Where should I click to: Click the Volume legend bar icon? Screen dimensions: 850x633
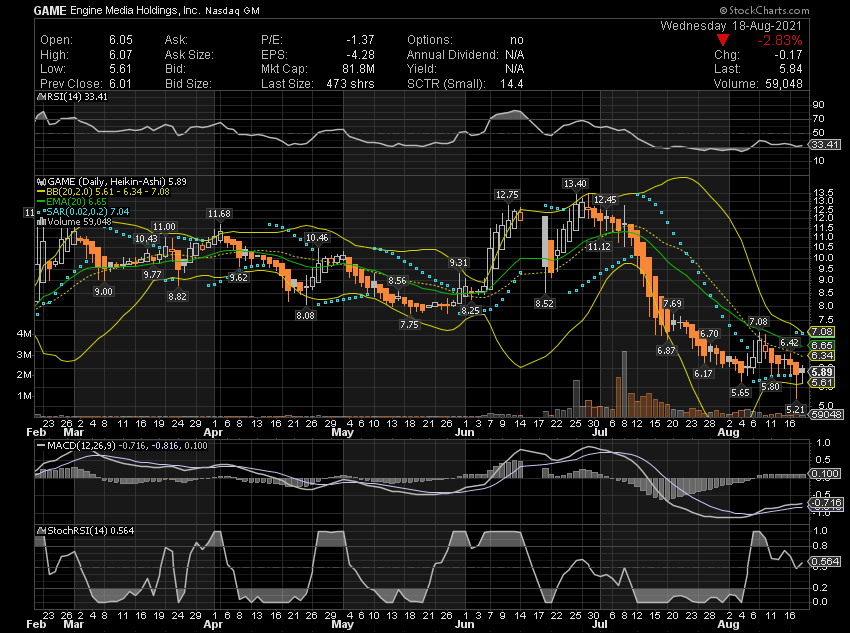coord(41,222)
